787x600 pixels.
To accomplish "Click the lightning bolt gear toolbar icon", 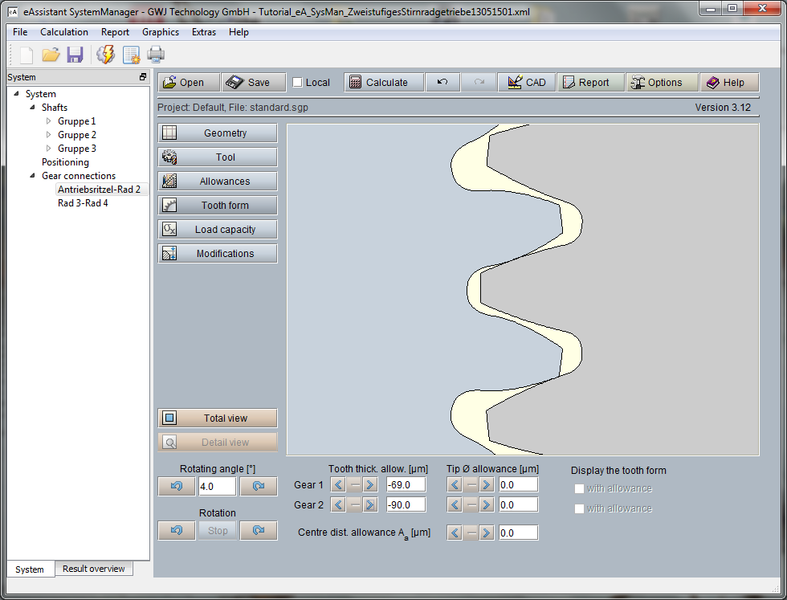I will tap(104, 55).
